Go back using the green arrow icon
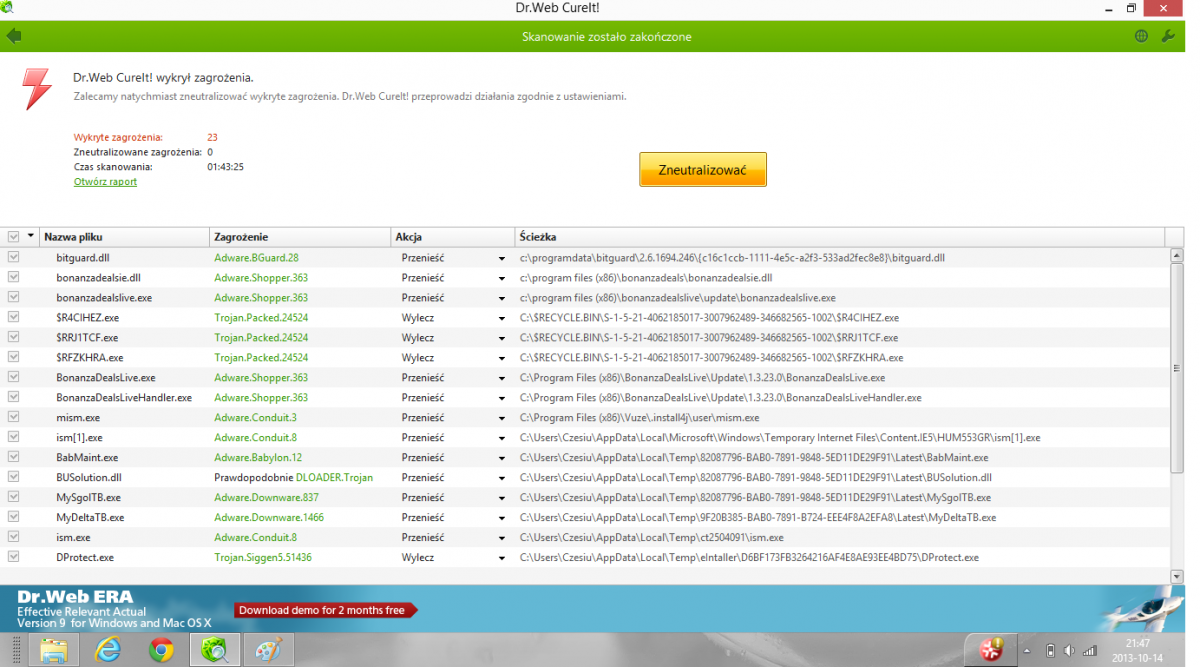 coord(13,36)
